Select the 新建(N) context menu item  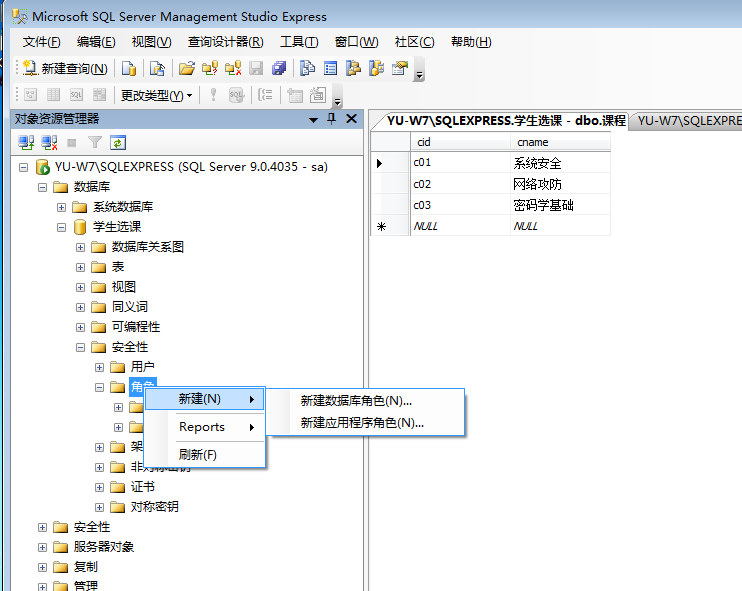204,399
